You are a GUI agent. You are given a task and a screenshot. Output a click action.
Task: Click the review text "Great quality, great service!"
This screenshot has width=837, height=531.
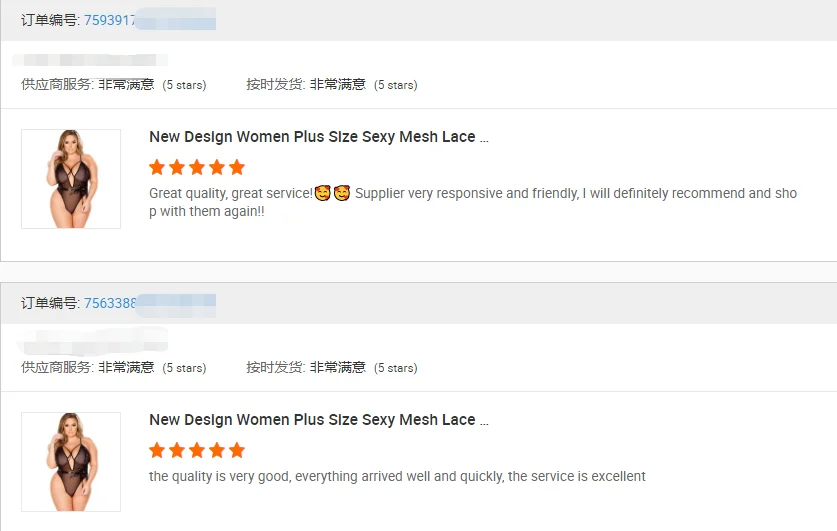[231, 194]
